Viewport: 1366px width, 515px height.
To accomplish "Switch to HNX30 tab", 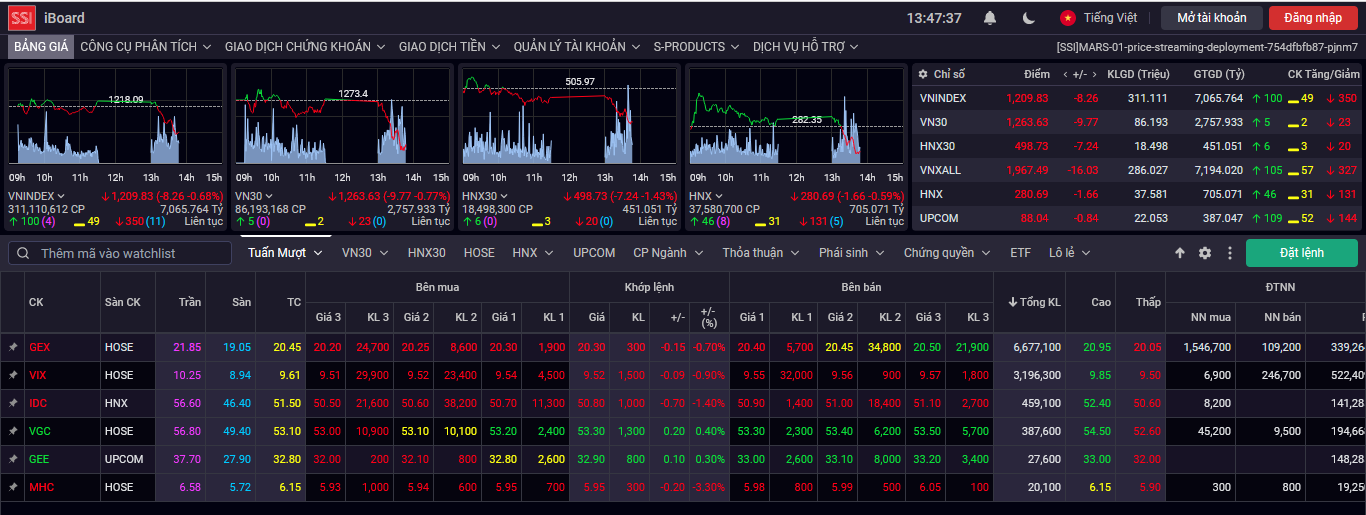I will tap(427, 253).
